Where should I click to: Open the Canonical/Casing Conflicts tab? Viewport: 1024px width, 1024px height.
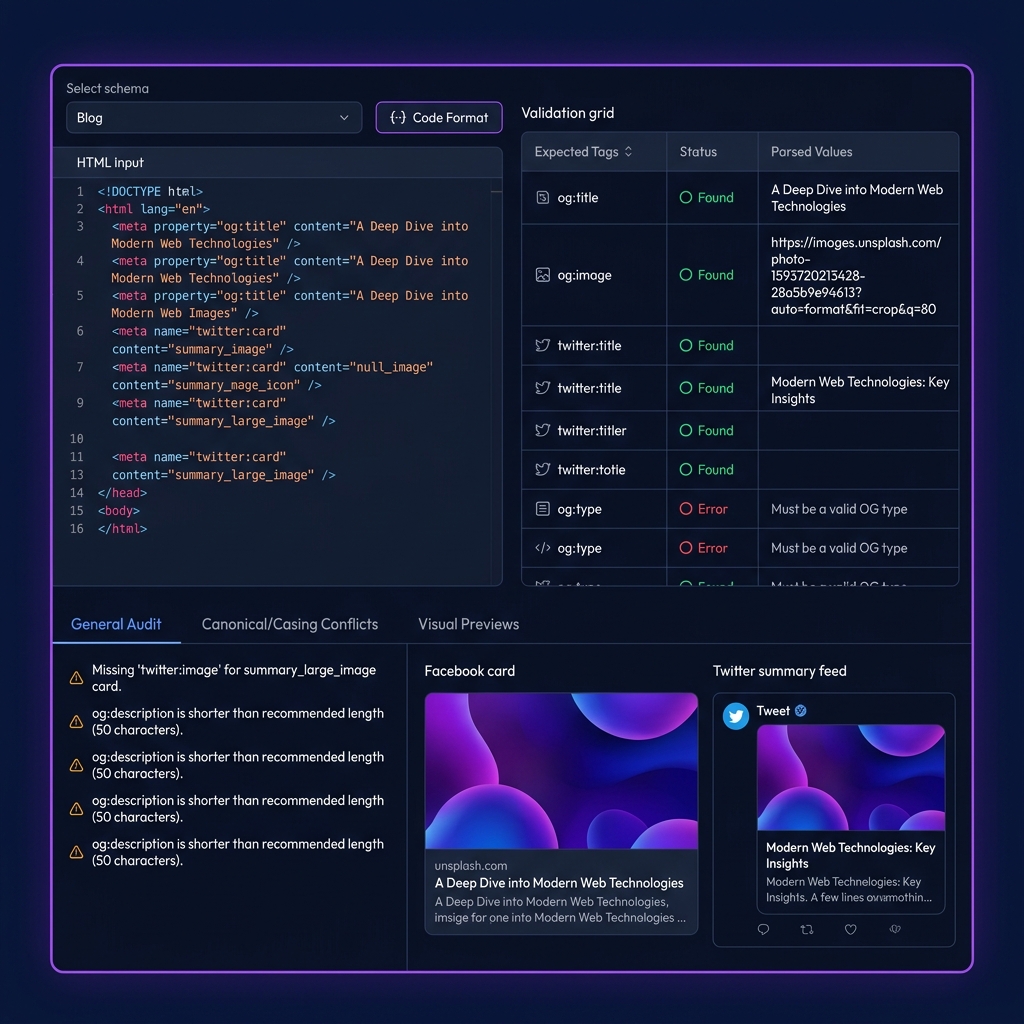click(290, 624)
